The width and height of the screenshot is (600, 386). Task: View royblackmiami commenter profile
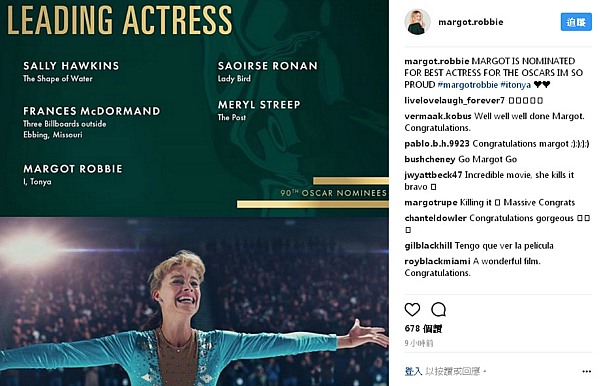[x=437, y=262]
